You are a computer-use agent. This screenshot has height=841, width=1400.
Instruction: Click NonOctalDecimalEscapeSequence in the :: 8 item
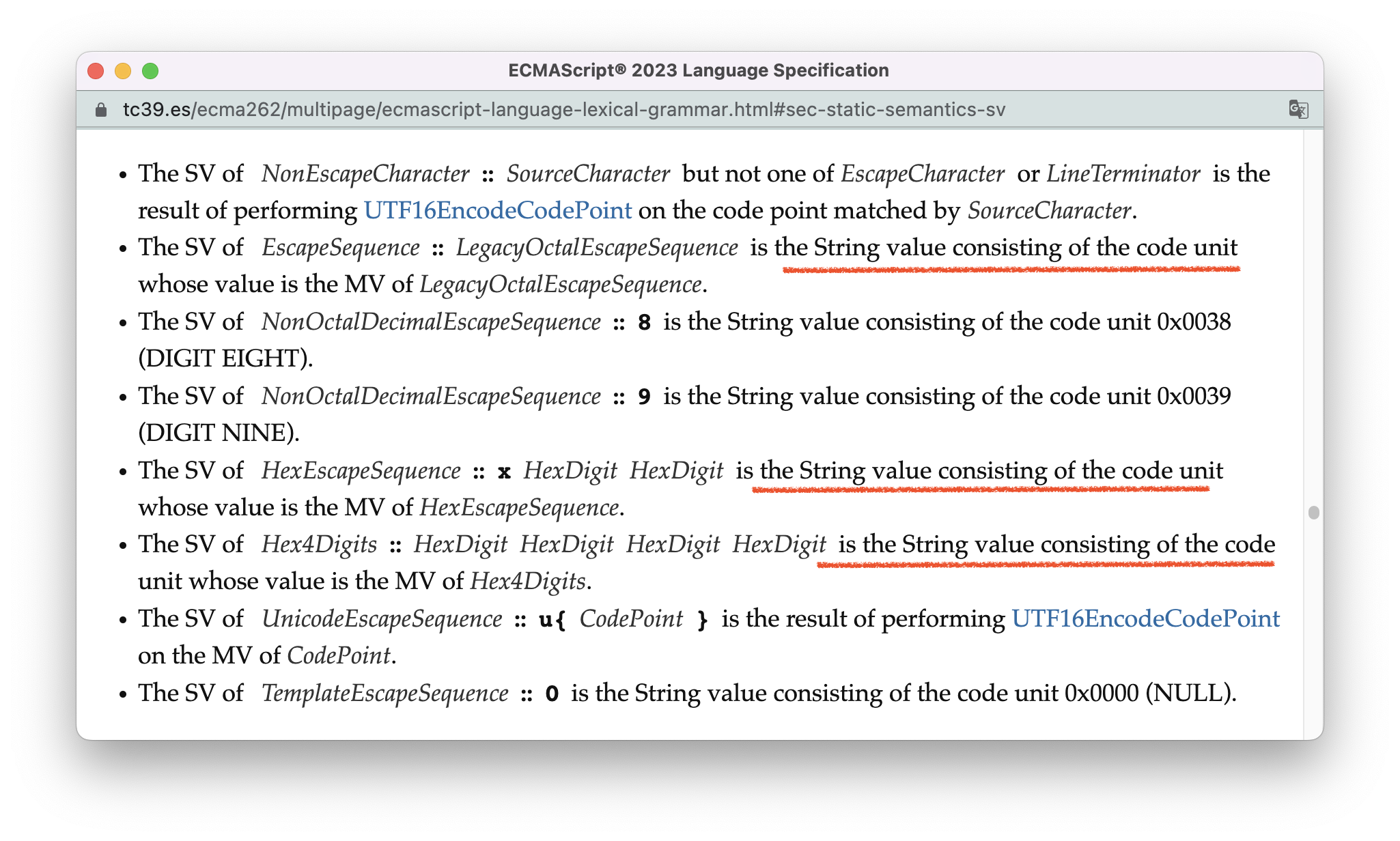431,322
